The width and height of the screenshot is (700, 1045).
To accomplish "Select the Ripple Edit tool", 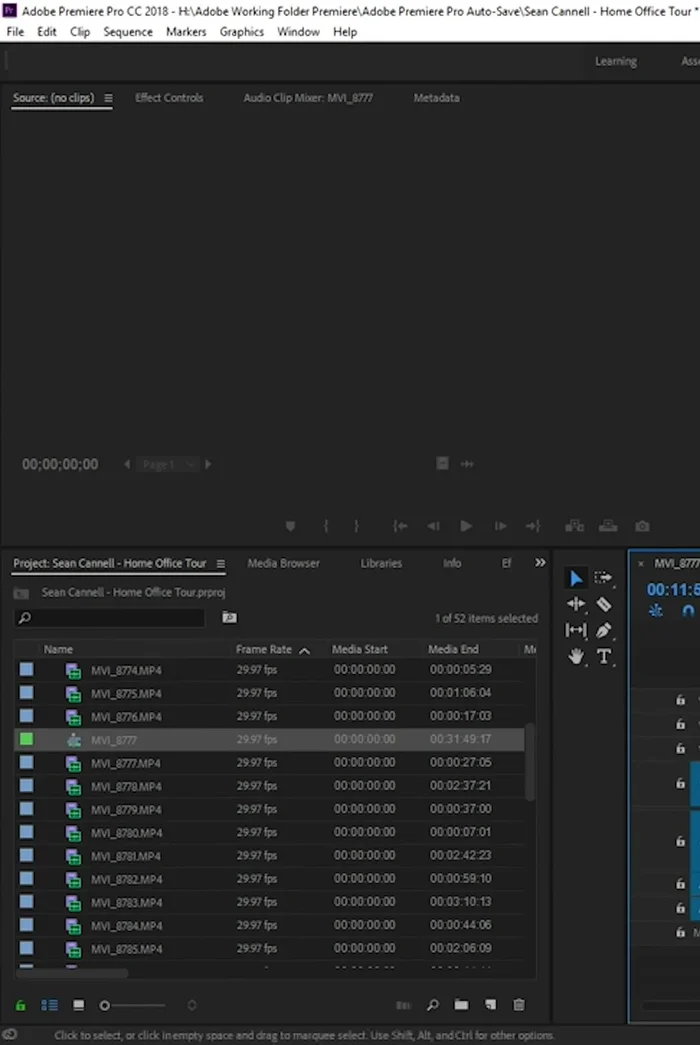I will [x=576, y=604].
